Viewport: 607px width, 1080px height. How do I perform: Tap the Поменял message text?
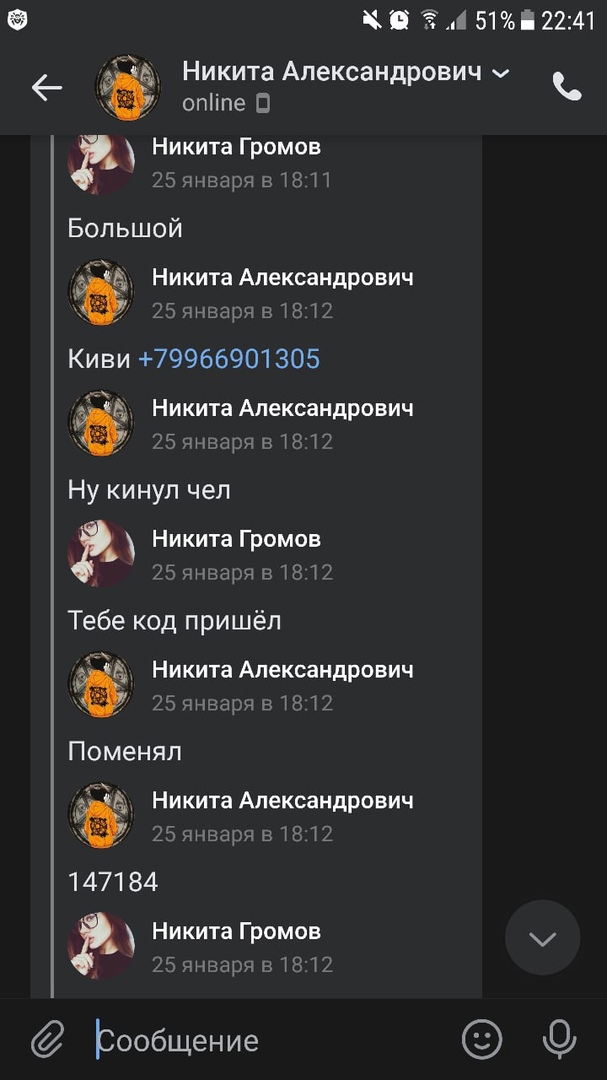[125, 751]
